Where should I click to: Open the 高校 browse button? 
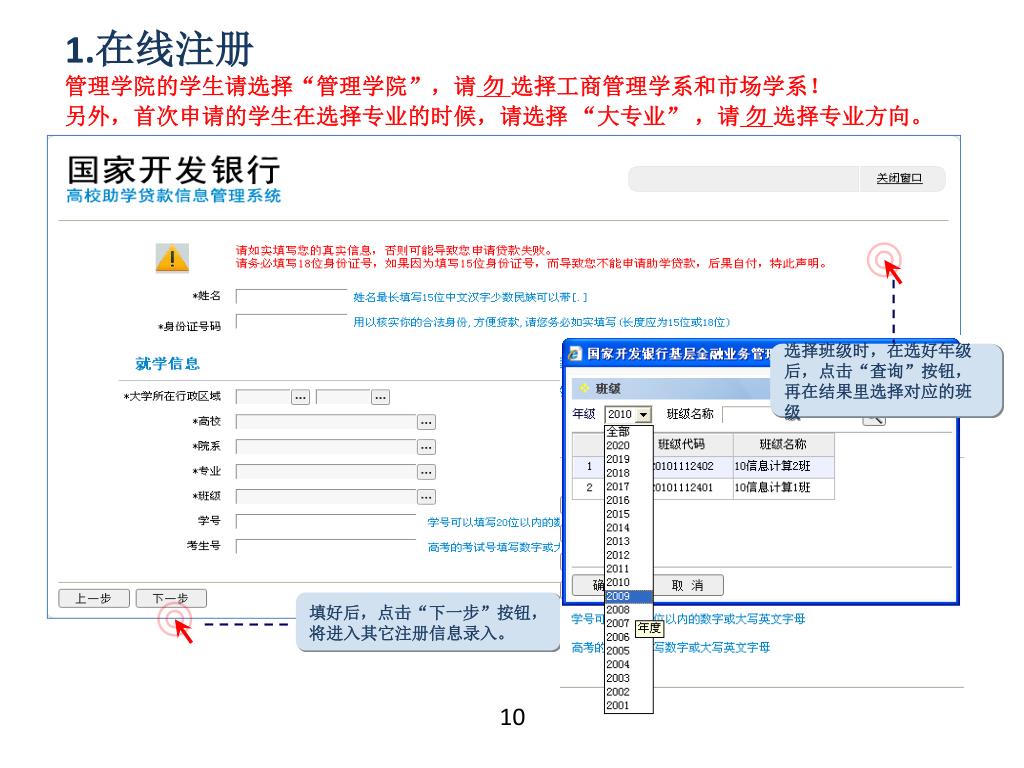coord(426,423)
